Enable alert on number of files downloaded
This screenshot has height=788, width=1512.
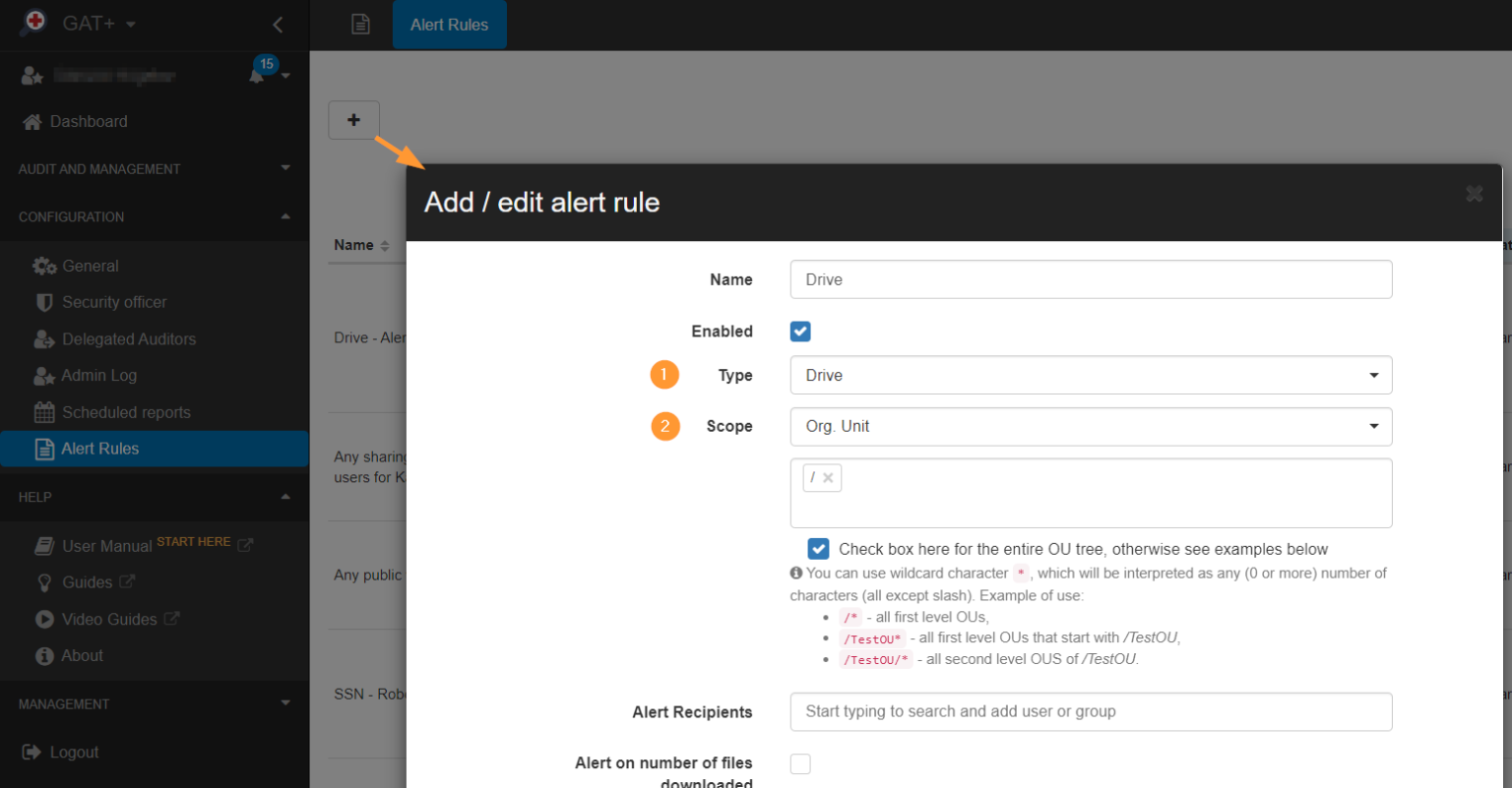[800, 763]
